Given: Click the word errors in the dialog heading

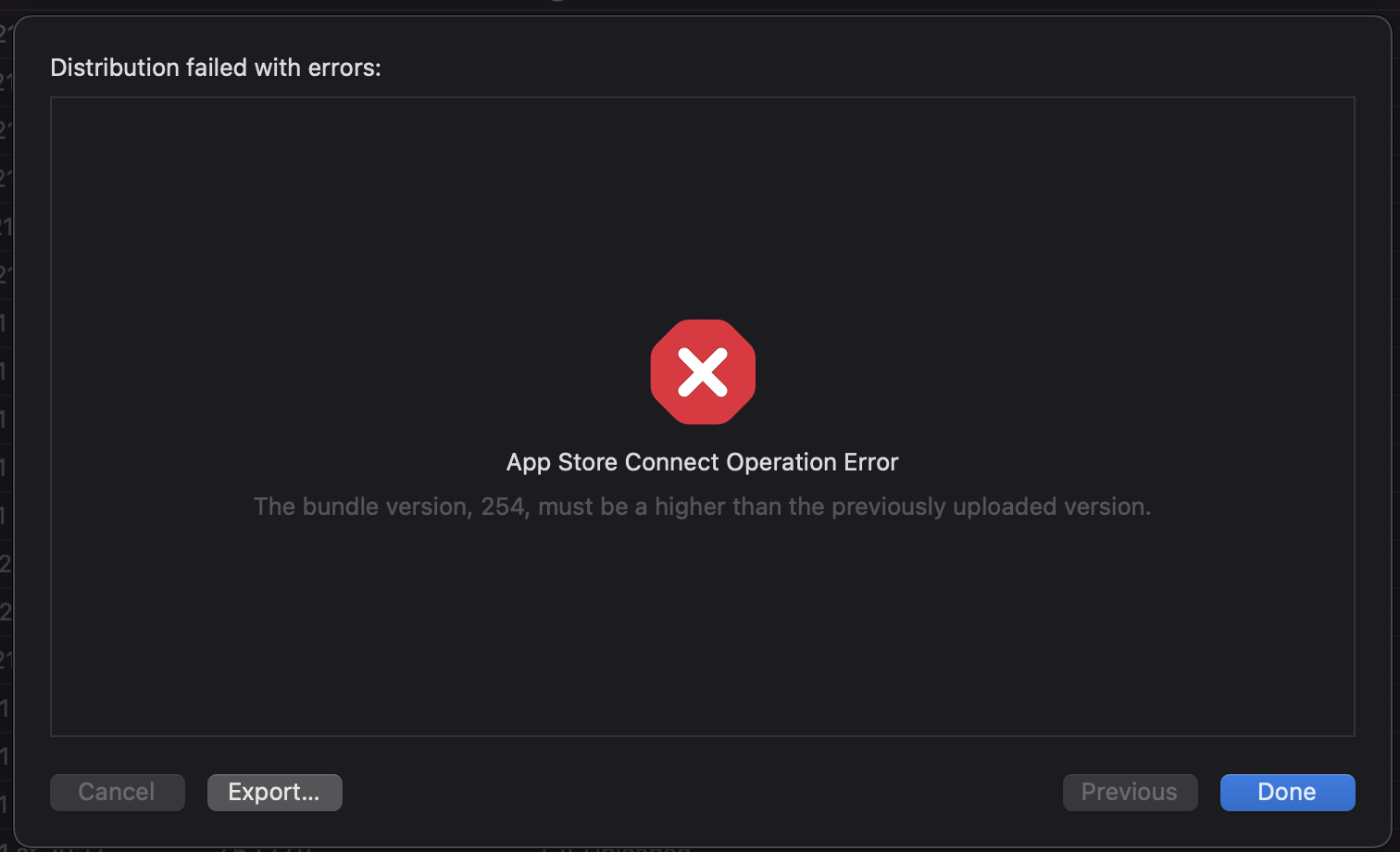Looking at the screenshot, I should (346, 68).
